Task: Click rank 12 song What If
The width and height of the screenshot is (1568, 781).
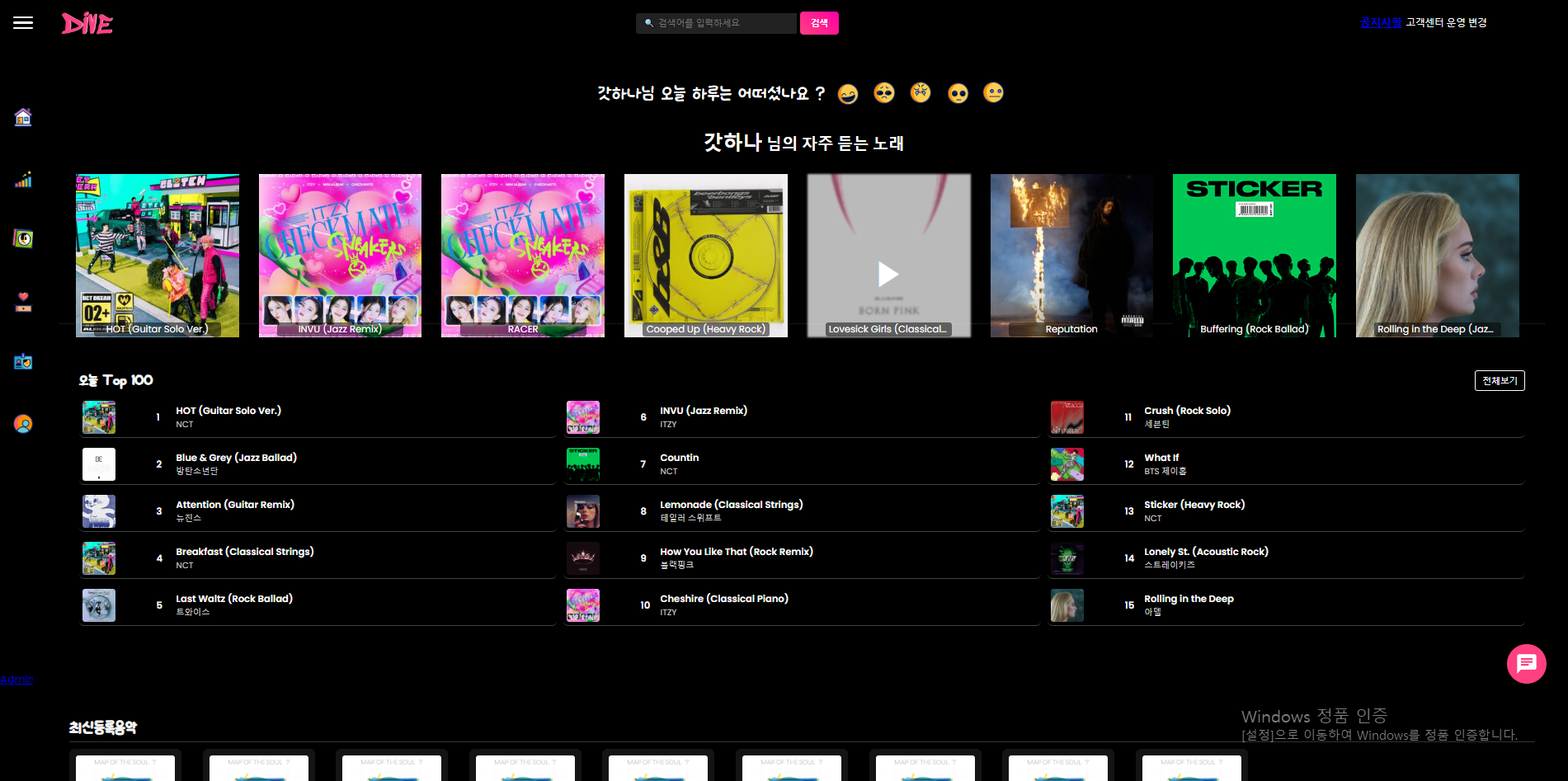Action: tap(1161, 458)
